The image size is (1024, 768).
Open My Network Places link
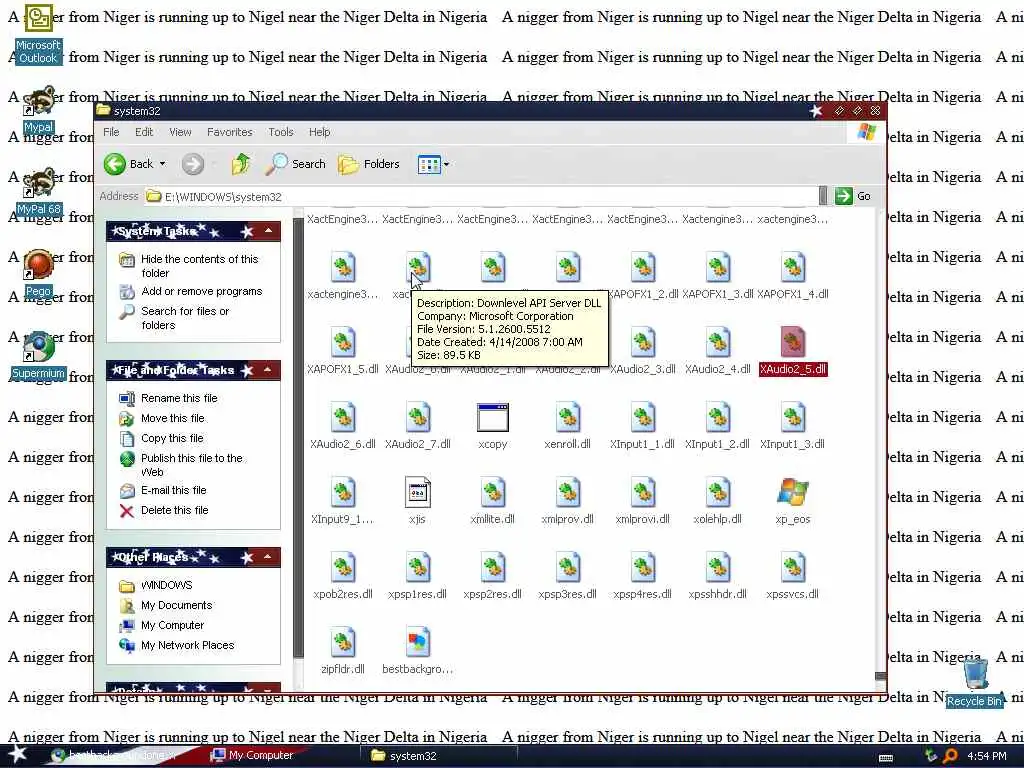pyautogui.click(x=187, y=645)
